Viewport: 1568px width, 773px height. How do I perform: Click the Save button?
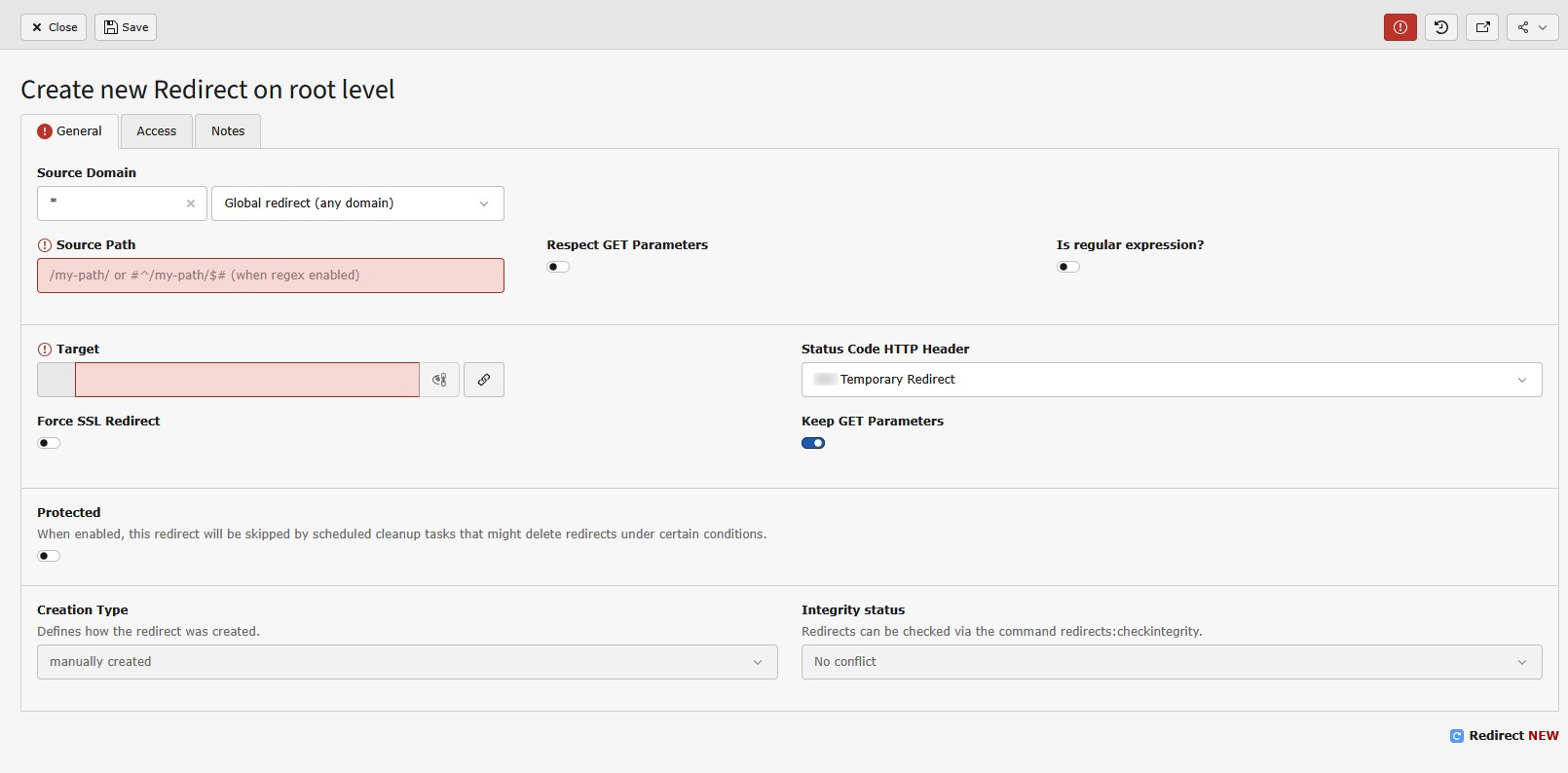[x=126, y=27]
